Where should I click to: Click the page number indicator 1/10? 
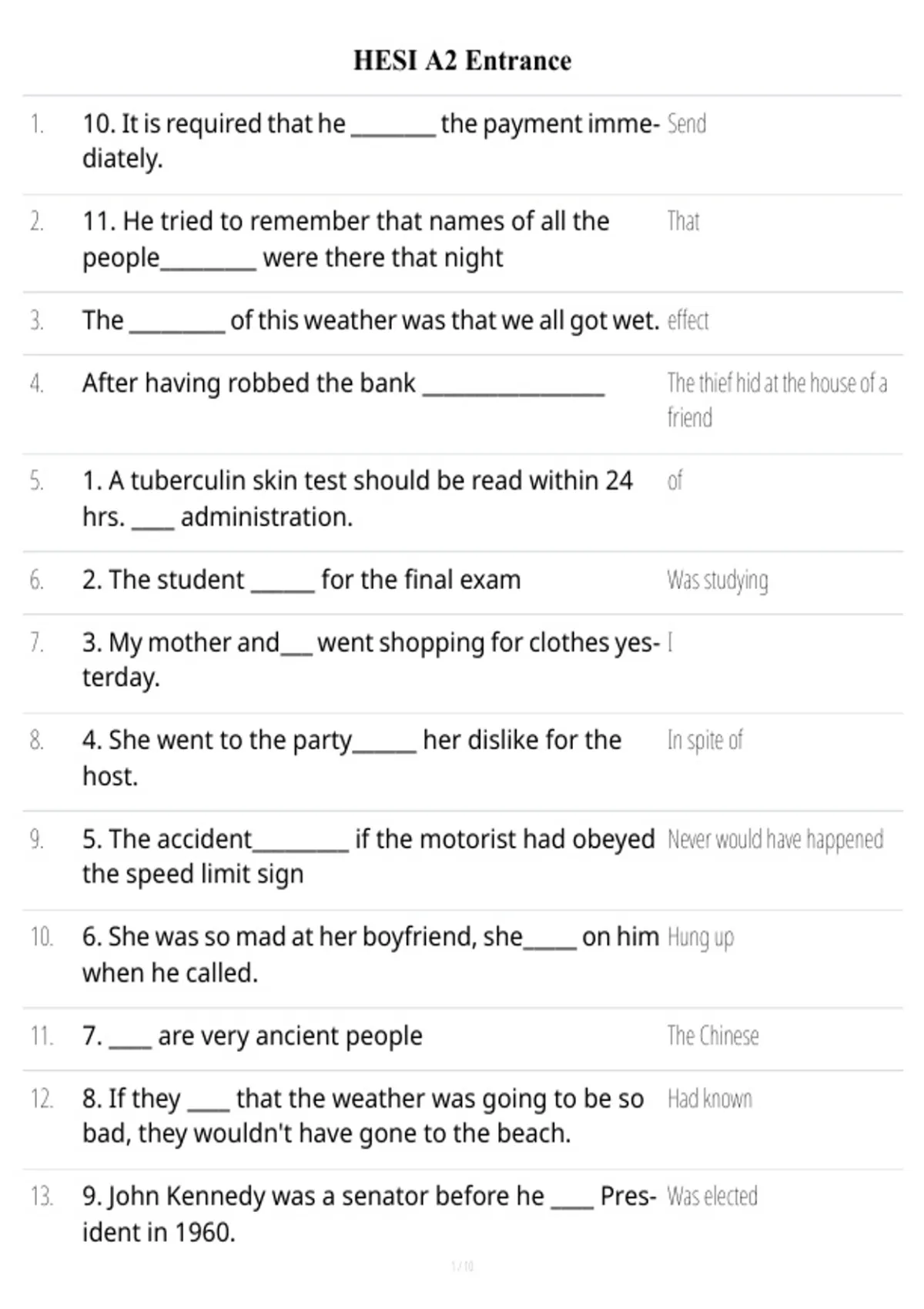click(462, 1266)
